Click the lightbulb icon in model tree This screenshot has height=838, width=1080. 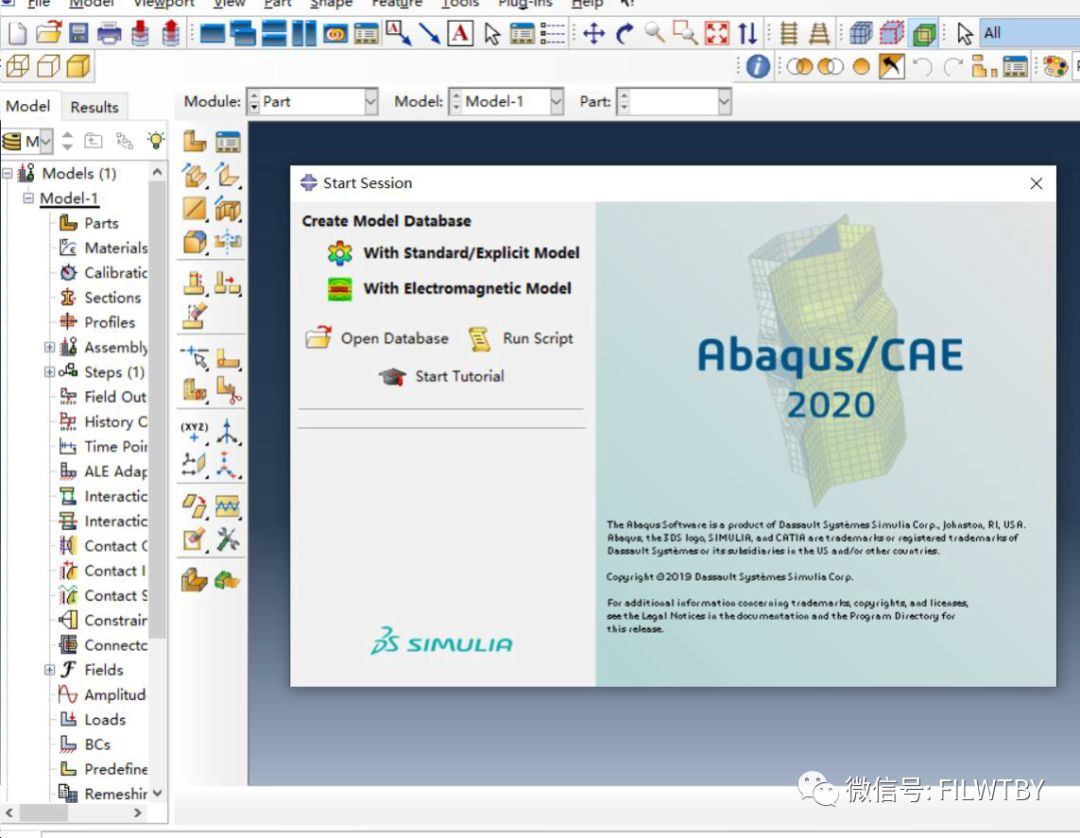pyautogui.click(x=156, y=140)
